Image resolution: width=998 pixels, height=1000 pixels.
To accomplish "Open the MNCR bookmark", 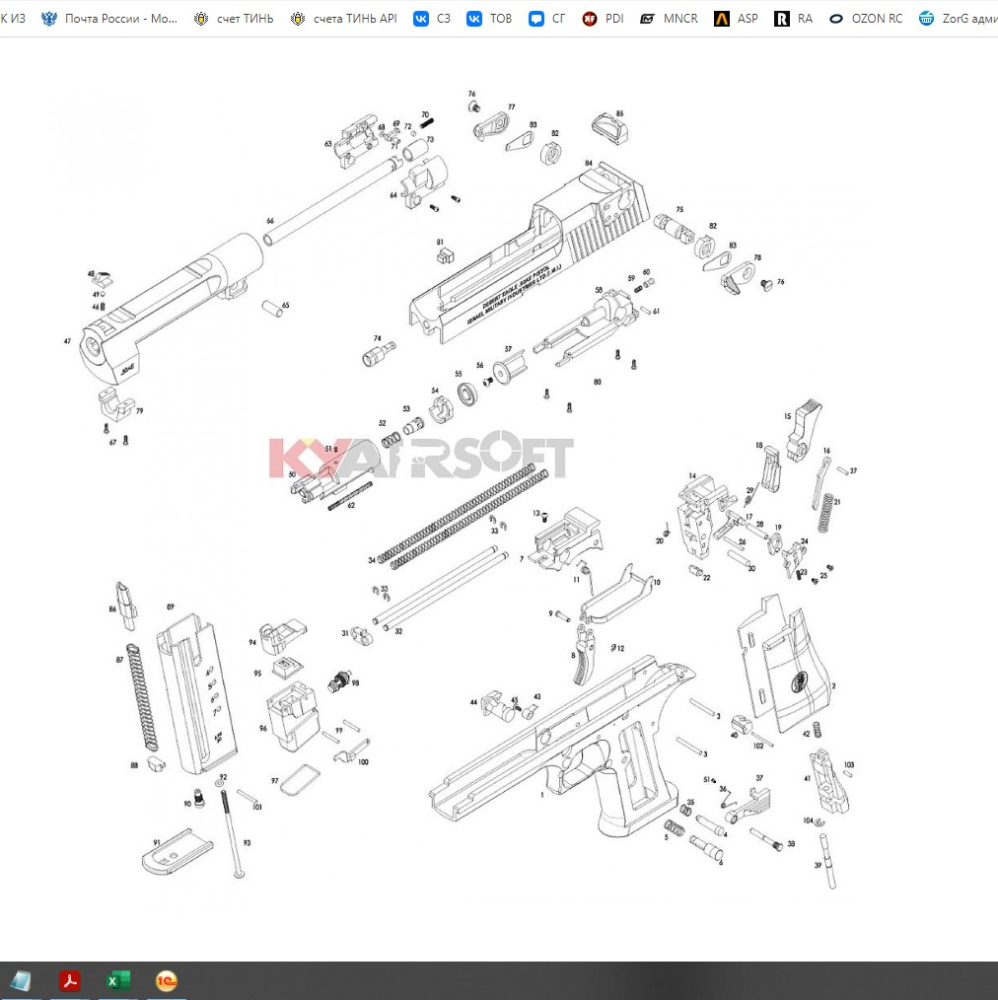I will 668,18.
